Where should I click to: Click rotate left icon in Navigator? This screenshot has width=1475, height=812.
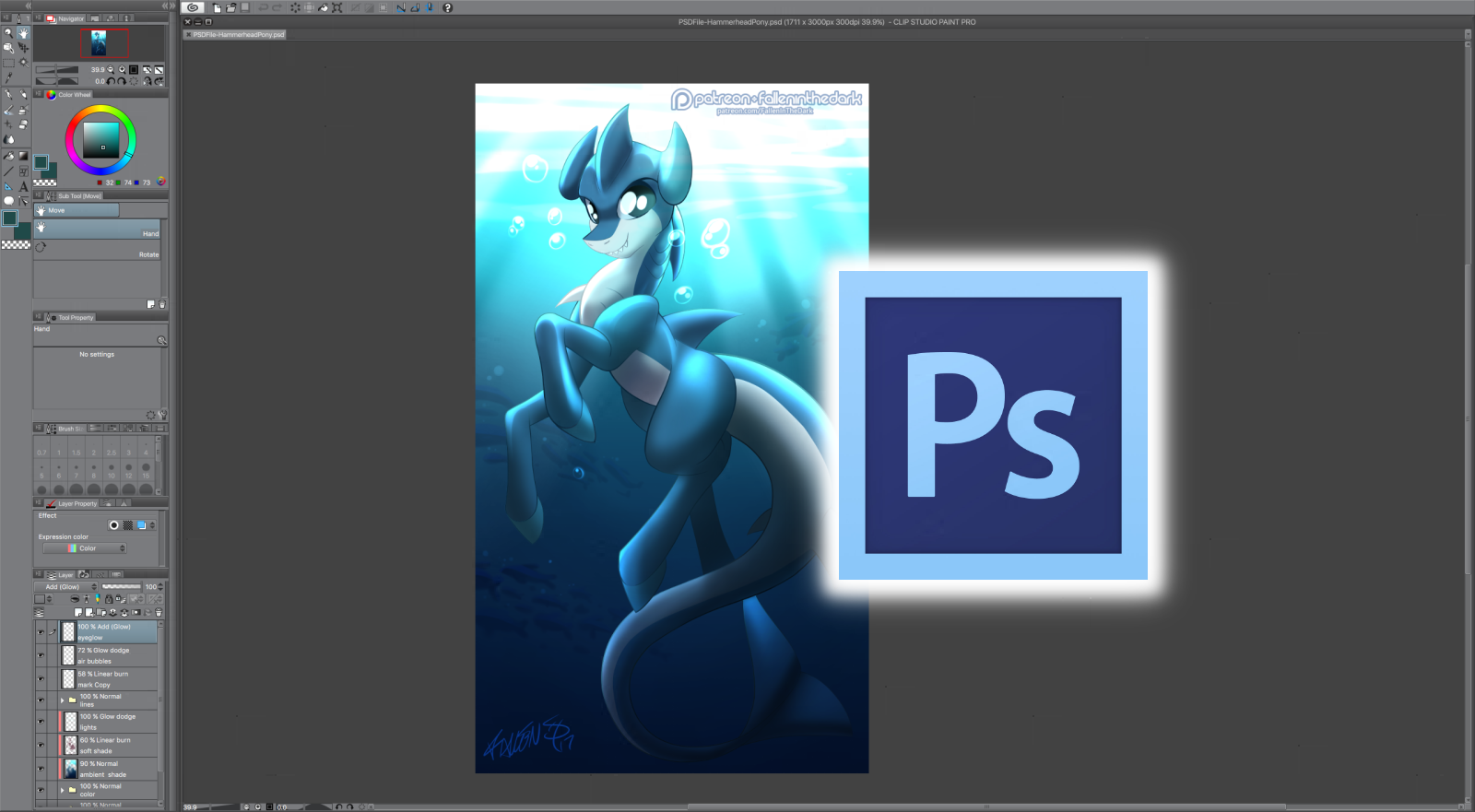point(112,81)
